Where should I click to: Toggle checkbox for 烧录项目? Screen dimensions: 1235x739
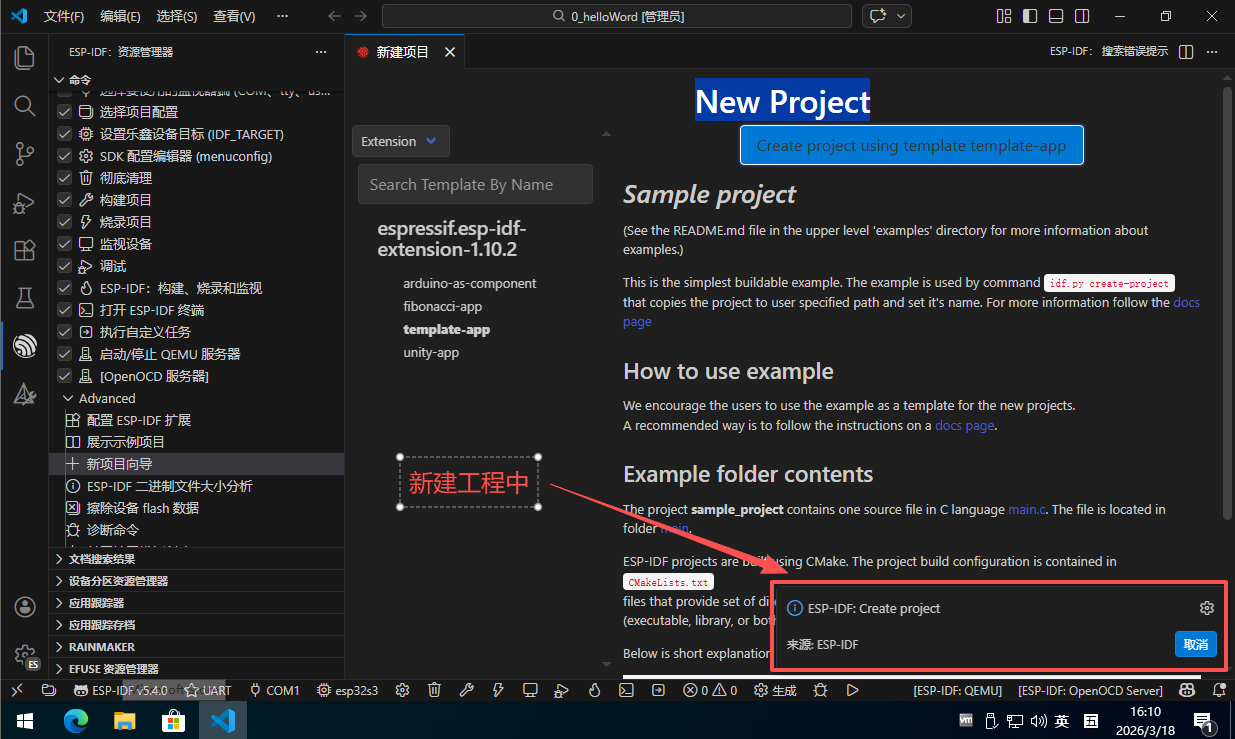(x=65, y=222)
